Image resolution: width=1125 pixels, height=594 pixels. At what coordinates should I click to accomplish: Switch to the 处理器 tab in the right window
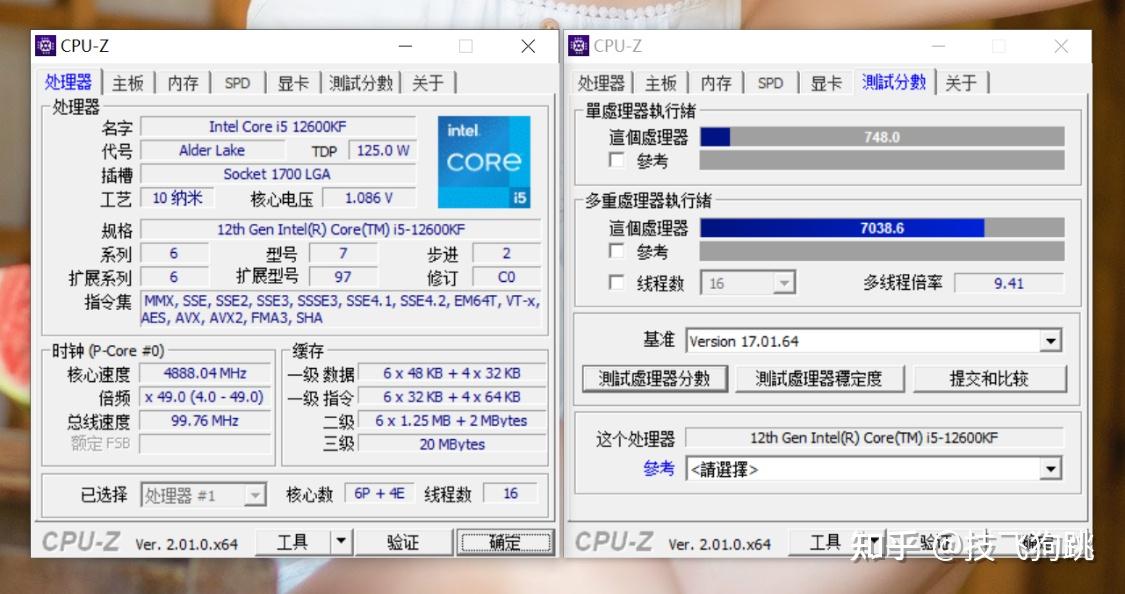(x=601, y=83)
